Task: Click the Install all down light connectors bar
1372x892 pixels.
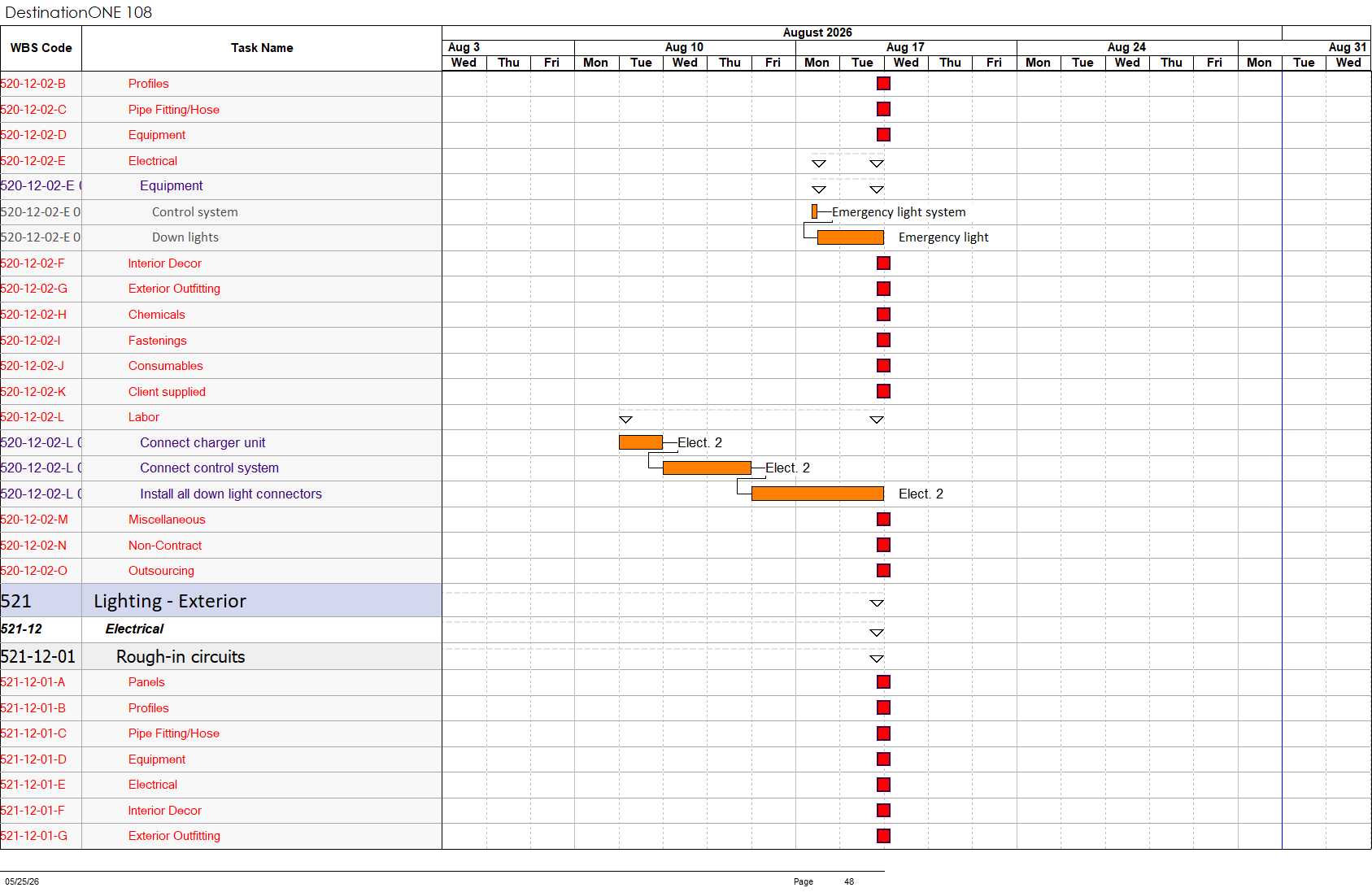Action: [x=817, y=494]
